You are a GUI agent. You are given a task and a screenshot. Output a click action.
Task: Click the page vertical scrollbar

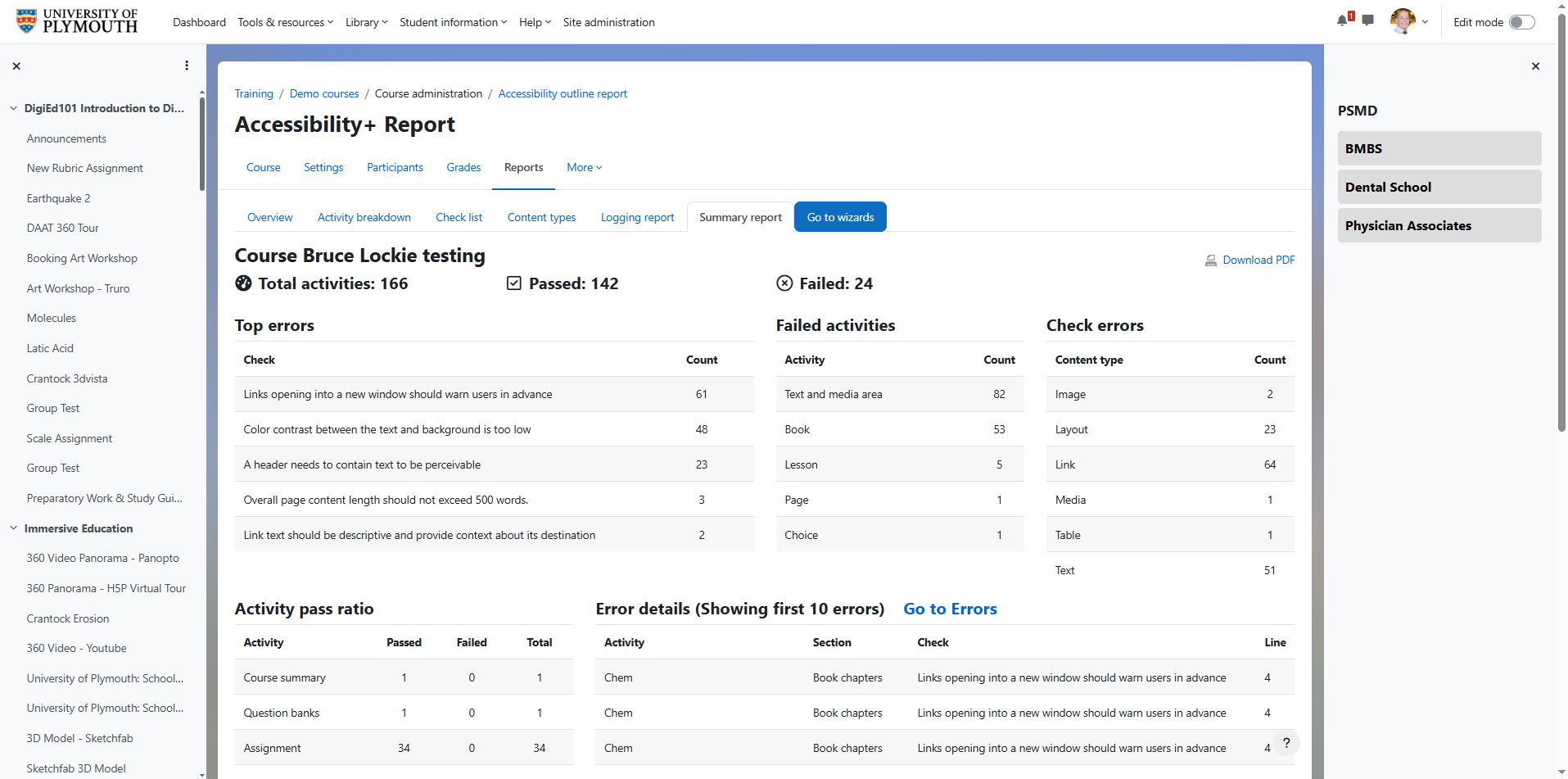click(1561, 221)
